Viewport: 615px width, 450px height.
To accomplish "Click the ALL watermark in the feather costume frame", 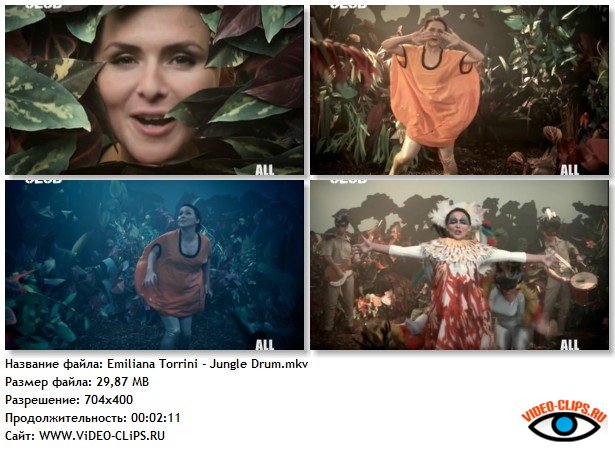I will tap(570, 345).
